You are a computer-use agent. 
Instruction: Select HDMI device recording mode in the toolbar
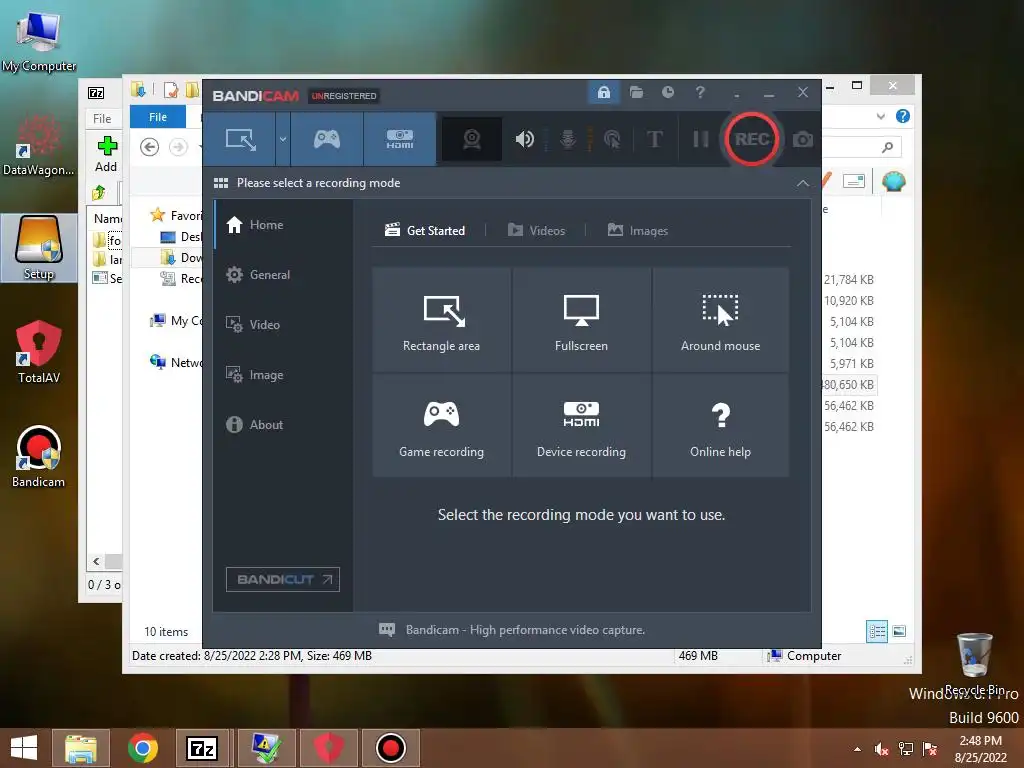point(400,139)
